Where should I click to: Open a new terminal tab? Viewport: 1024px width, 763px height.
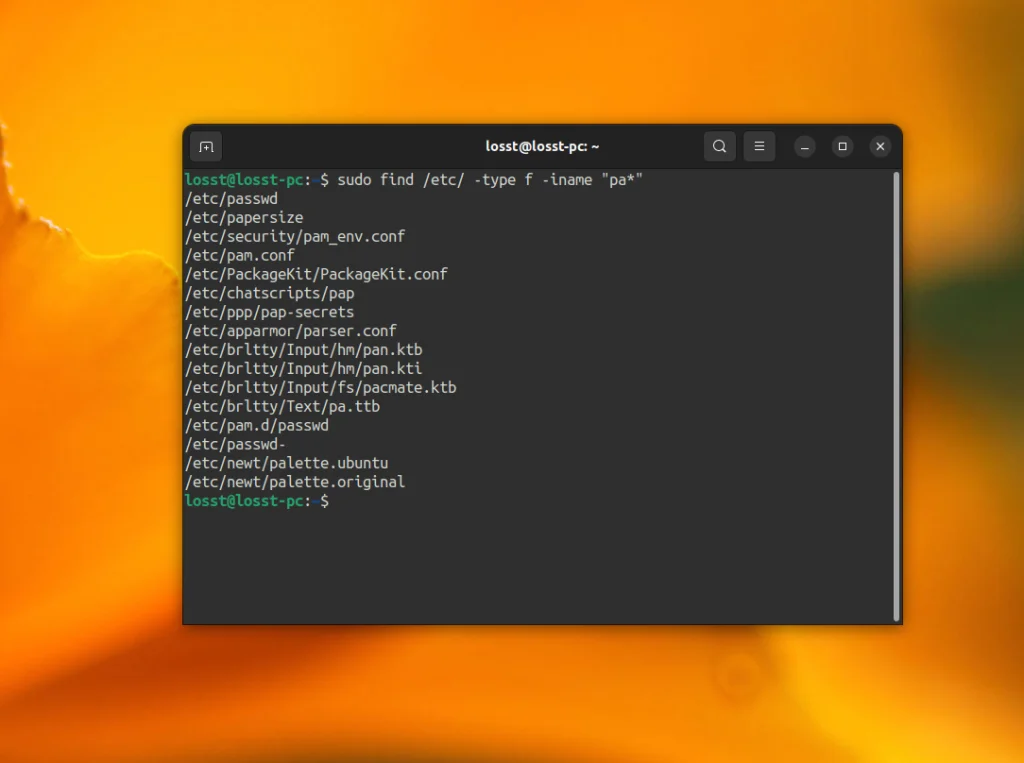tap(206, 147)
